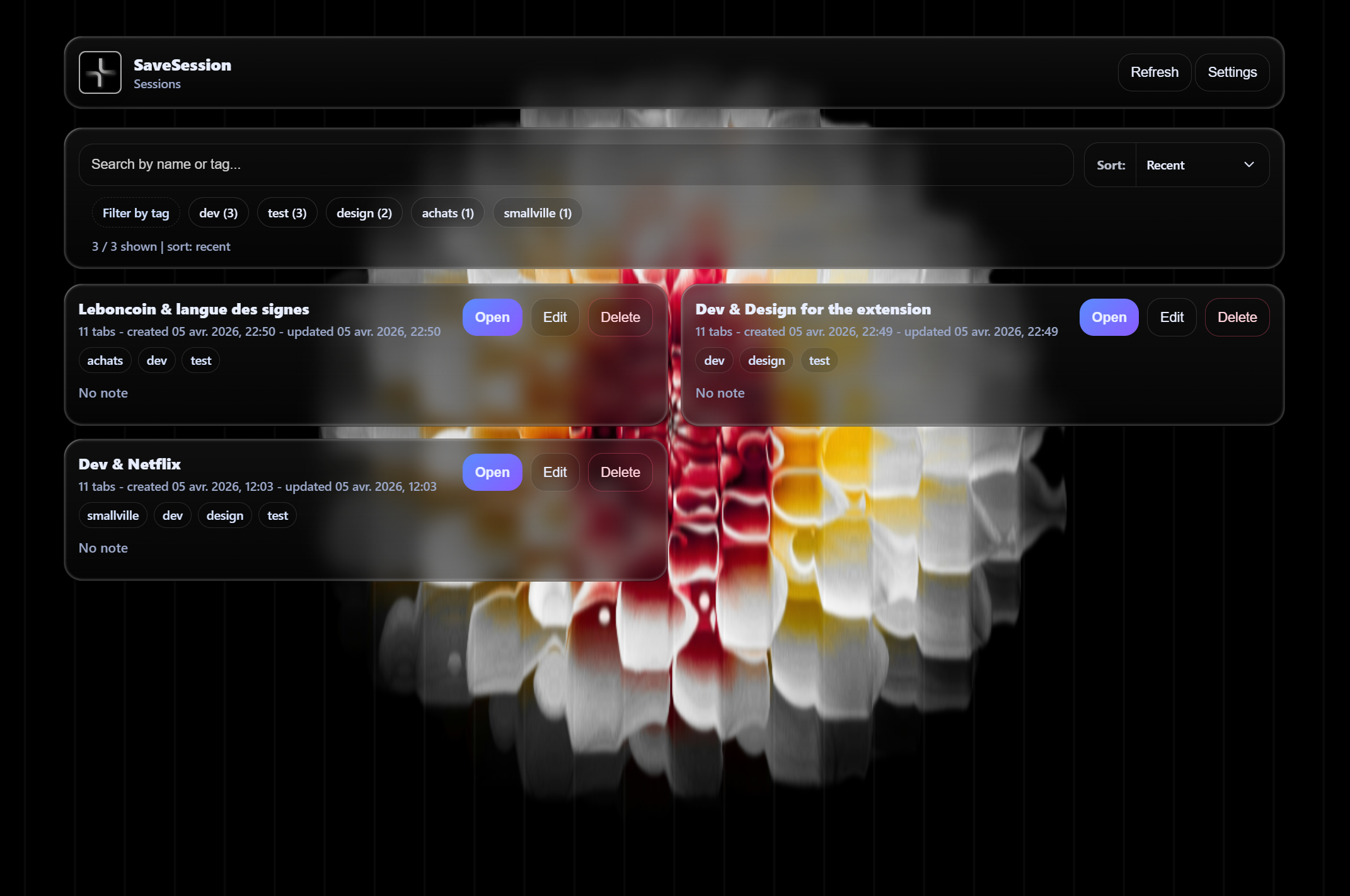
Task: Open the Dev & Netflix session
Action: (492, 472)
